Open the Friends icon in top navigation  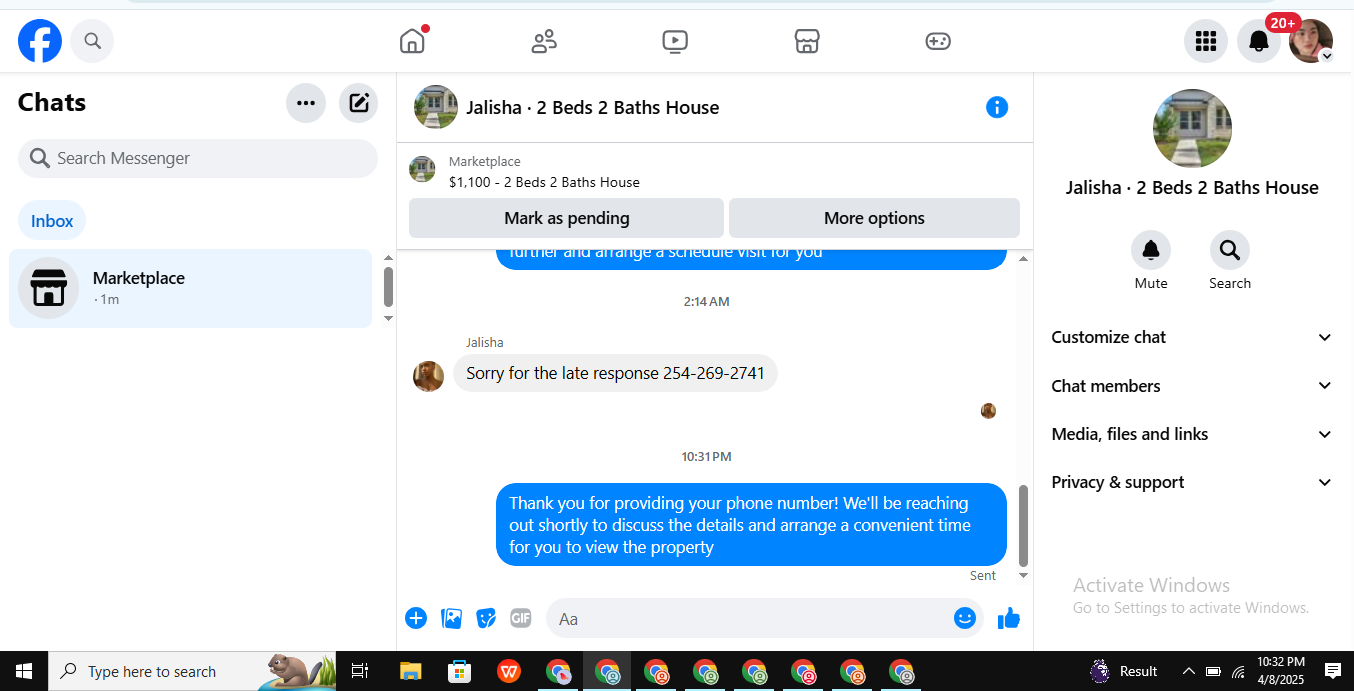point(544,41)
